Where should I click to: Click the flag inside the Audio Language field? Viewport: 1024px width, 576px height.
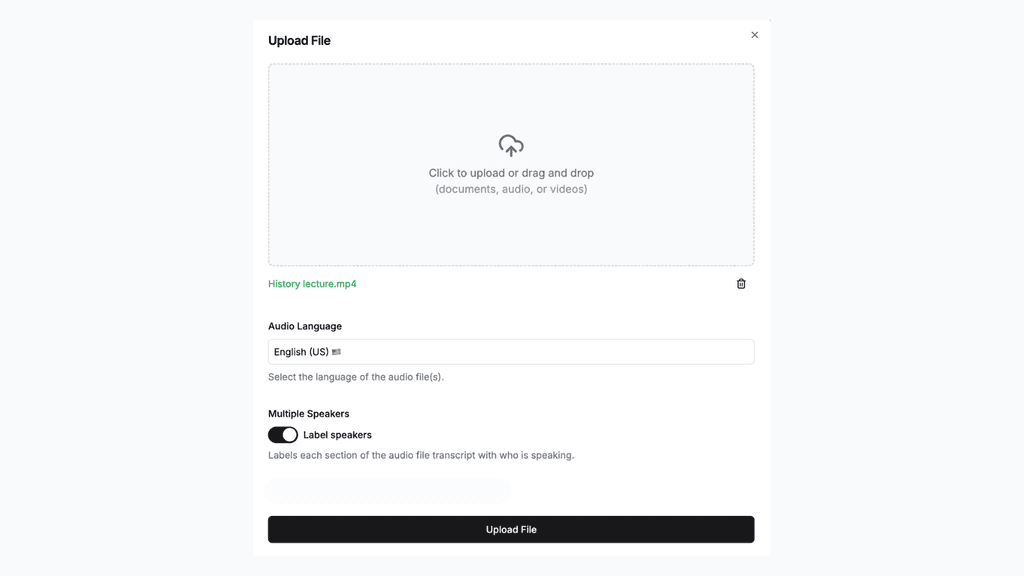[x=336, y=352]
